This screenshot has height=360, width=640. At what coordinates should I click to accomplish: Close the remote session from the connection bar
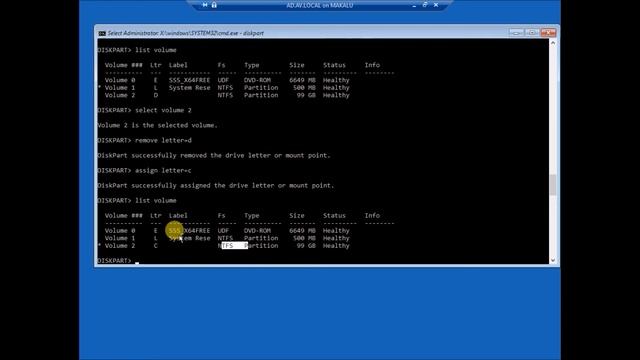[436, 5]
